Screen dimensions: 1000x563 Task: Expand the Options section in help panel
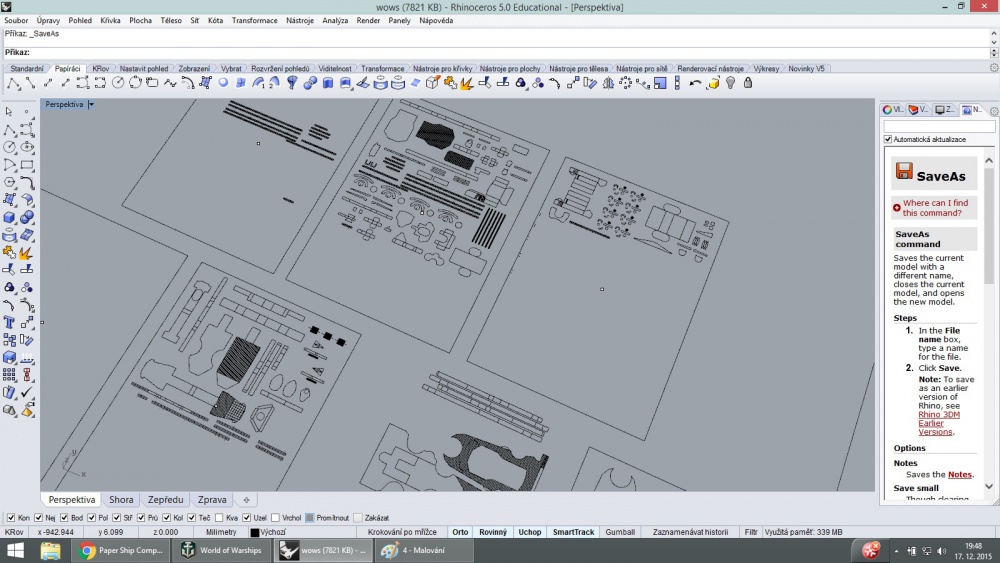click(909, 448)
